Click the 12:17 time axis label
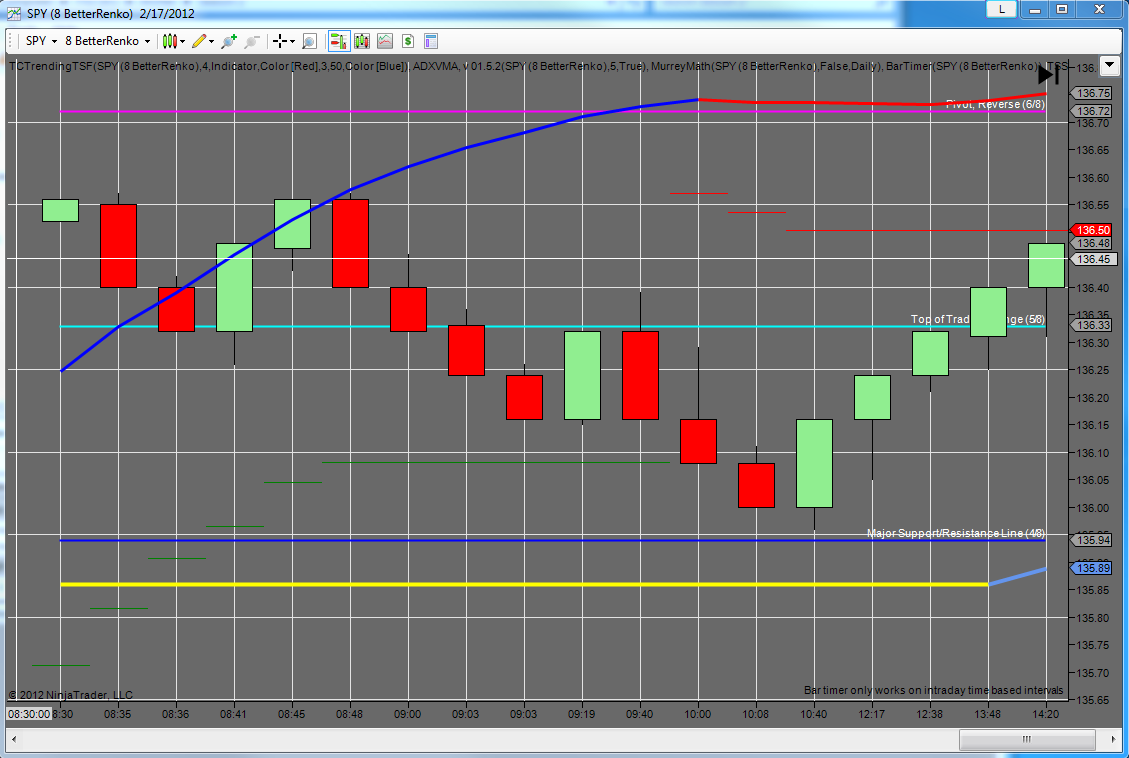Screen dimensions: 1129x758 [871, 714]
